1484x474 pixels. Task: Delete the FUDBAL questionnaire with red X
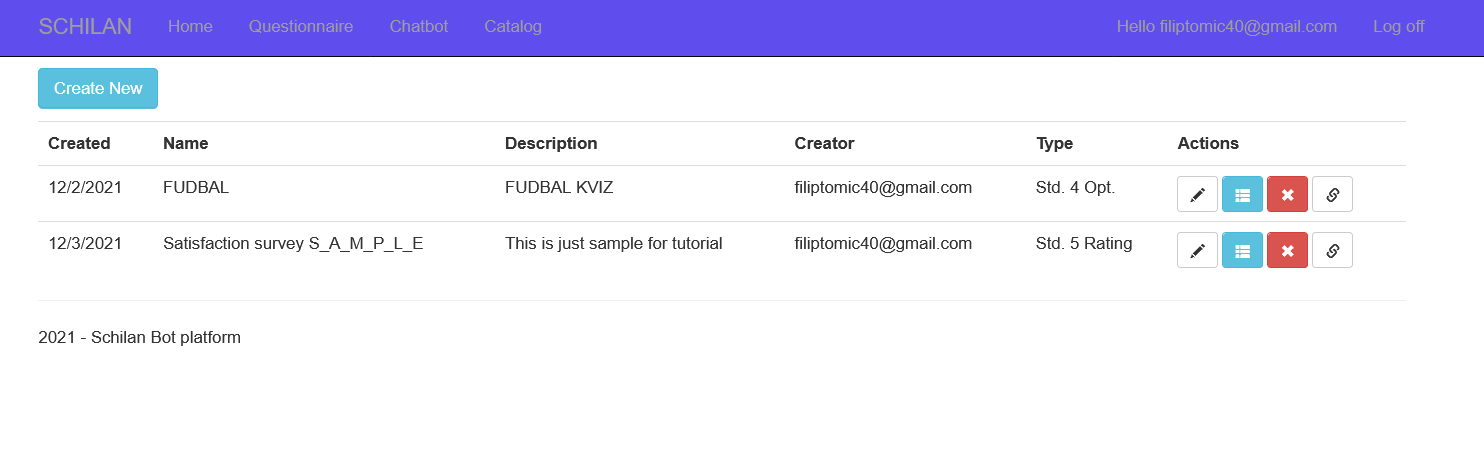[1287, 195]
